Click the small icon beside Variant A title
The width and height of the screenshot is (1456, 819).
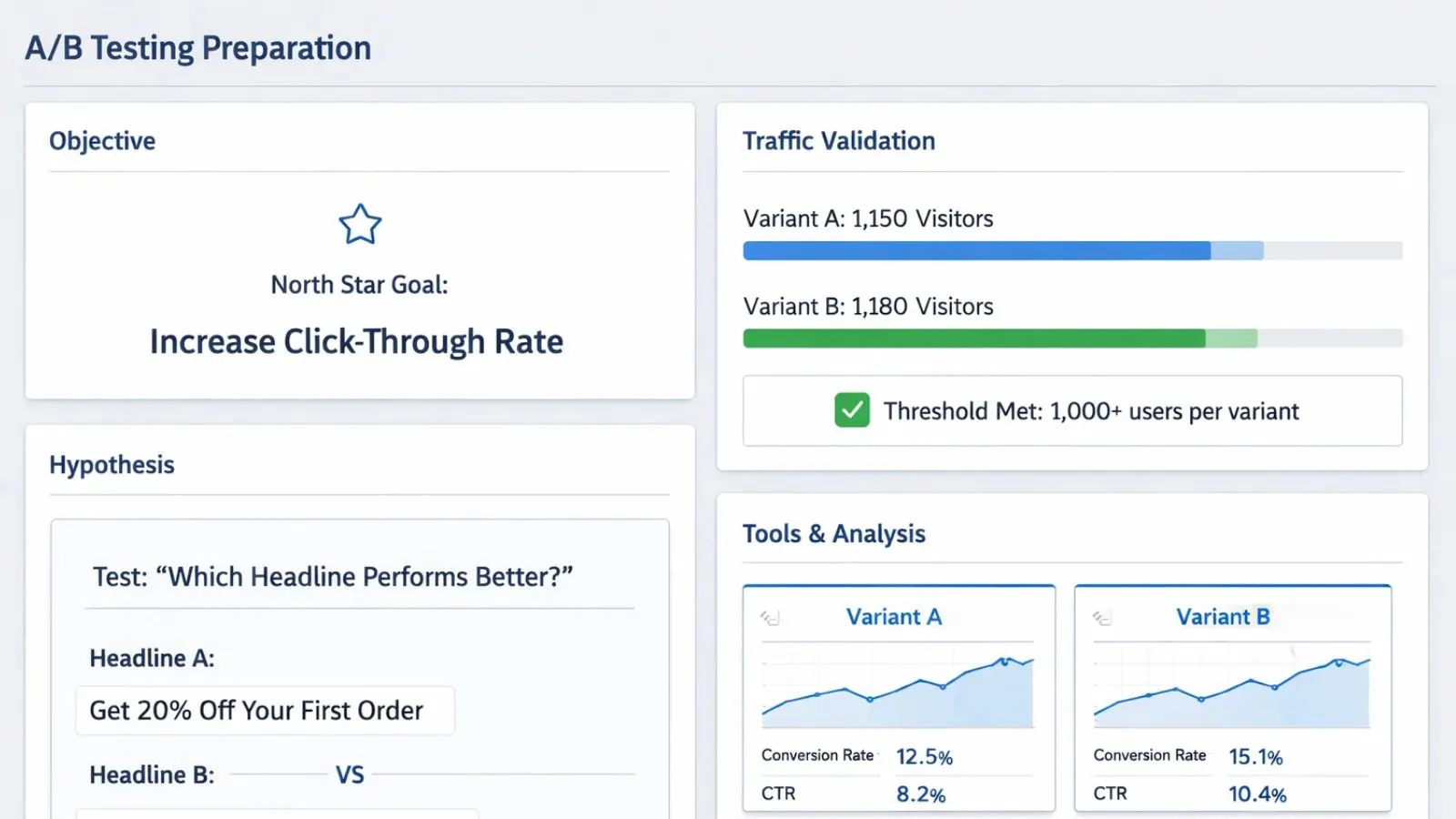[x=770, y=618]
